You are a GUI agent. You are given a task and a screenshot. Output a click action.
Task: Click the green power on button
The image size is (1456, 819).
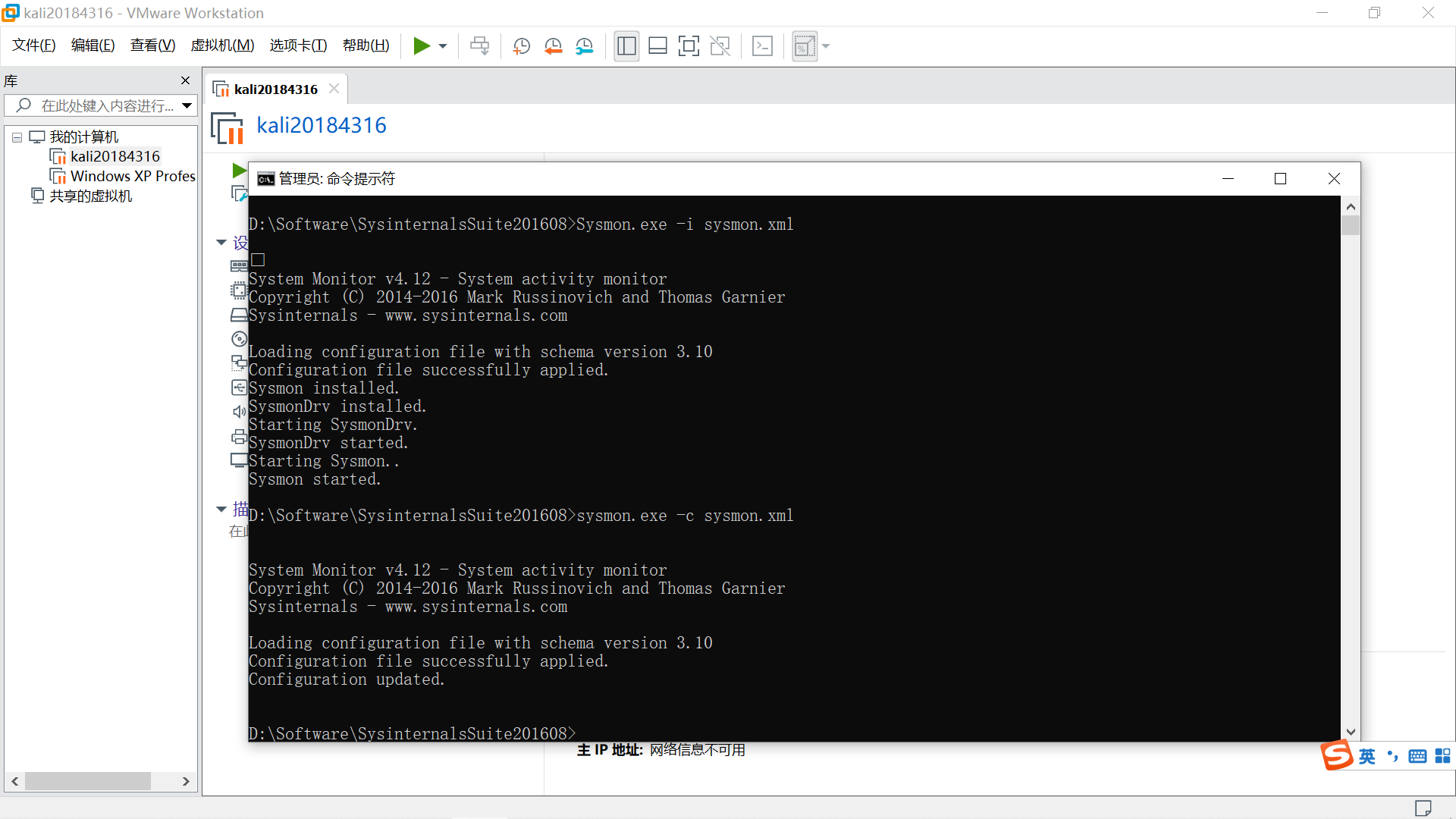coord(422,46)
